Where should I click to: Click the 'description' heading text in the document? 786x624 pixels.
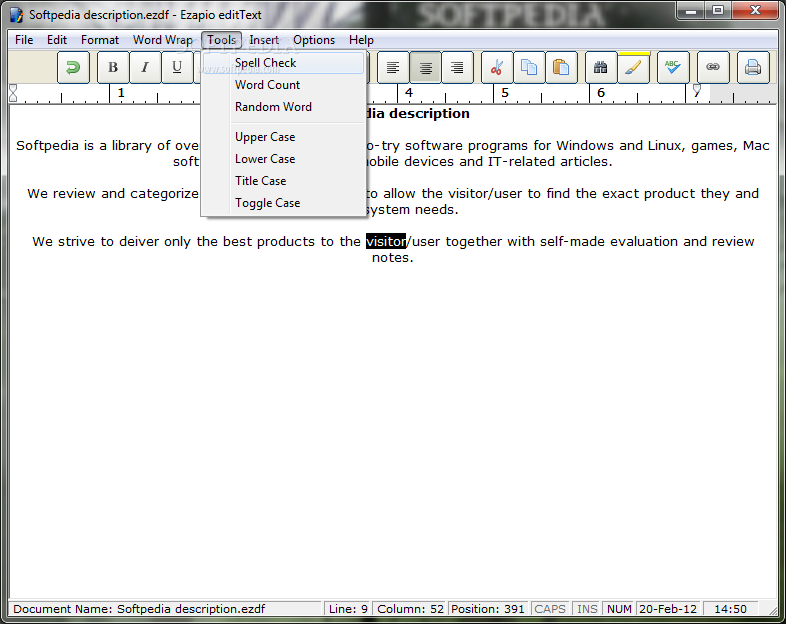(429, 114)
